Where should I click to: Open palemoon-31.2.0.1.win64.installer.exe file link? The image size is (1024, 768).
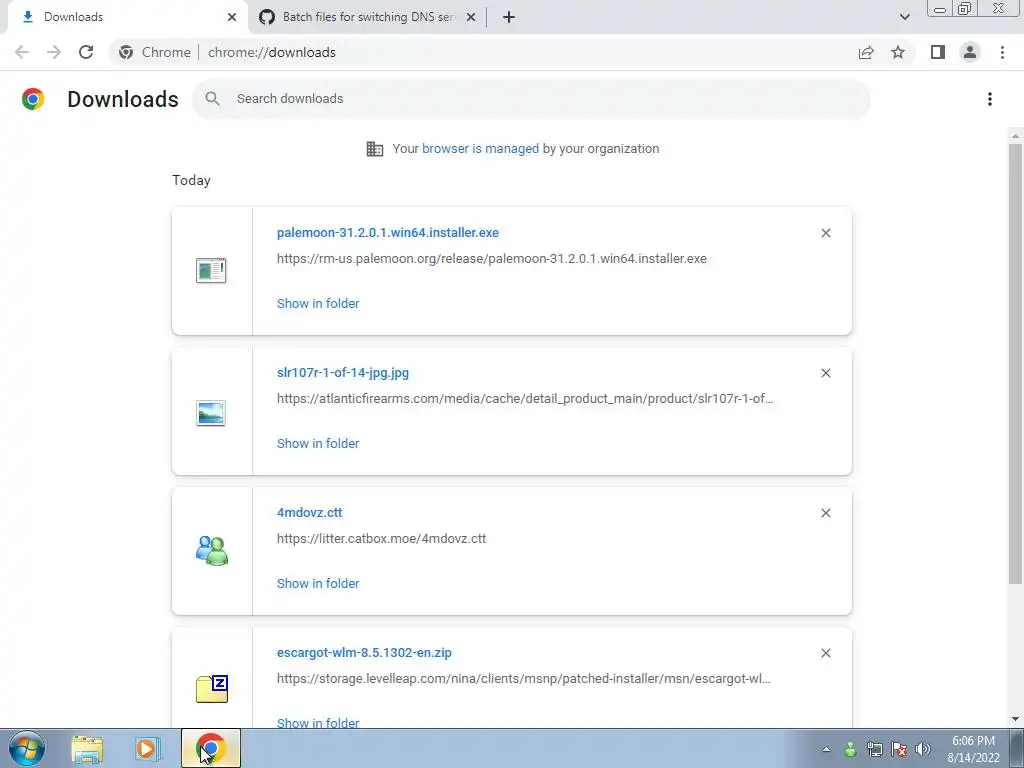pyautogui.click(x=388, y=232)
